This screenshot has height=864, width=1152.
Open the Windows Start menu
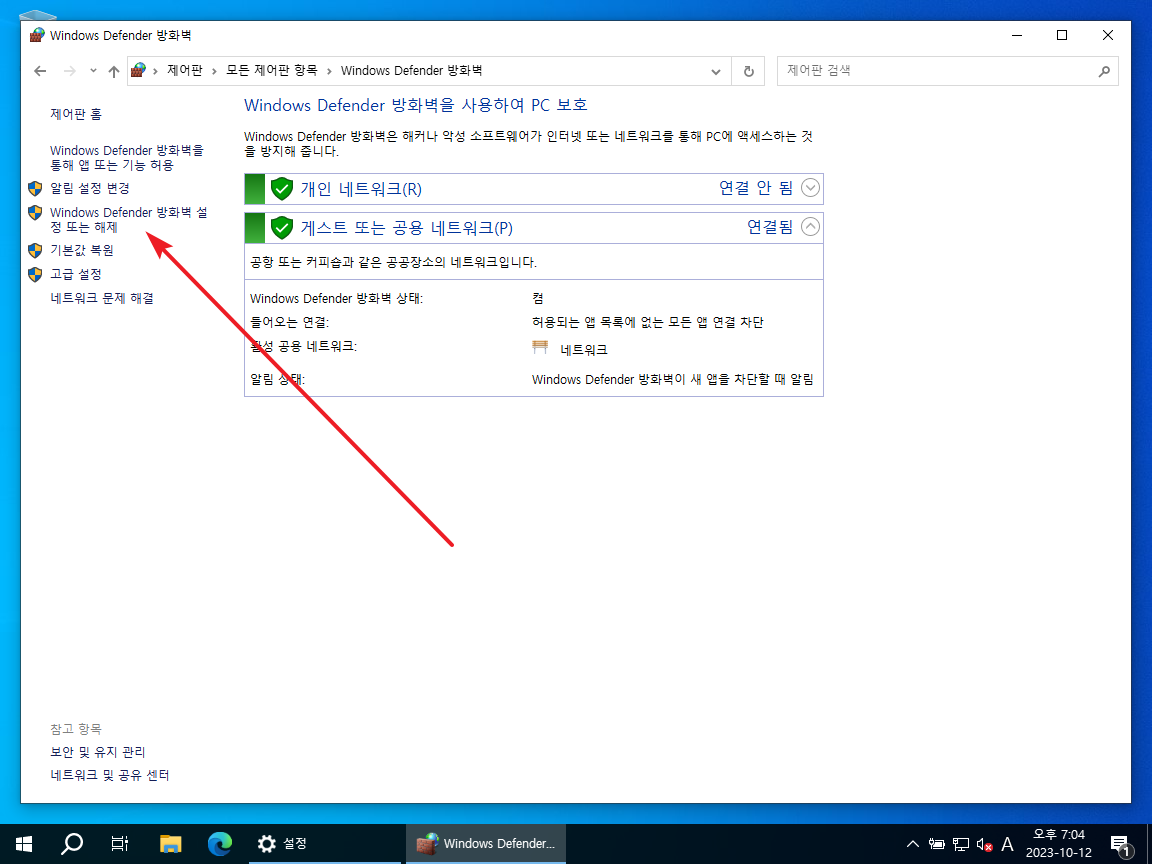[24, 843]
